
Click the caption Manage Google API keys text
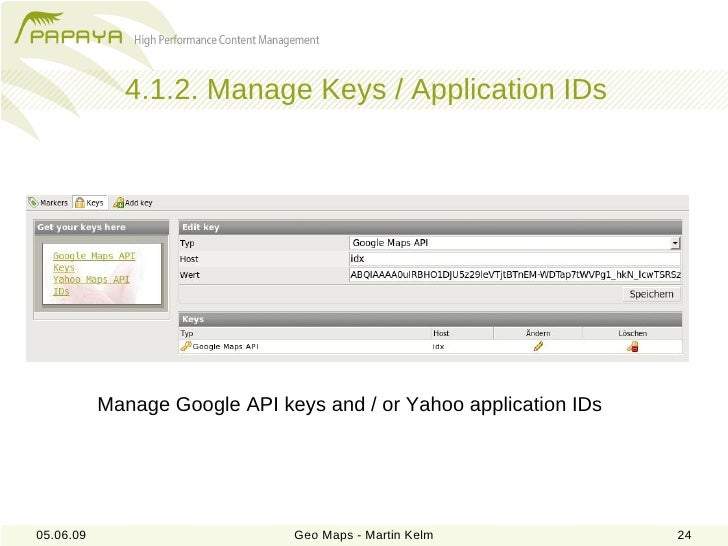tap(350, 404)
